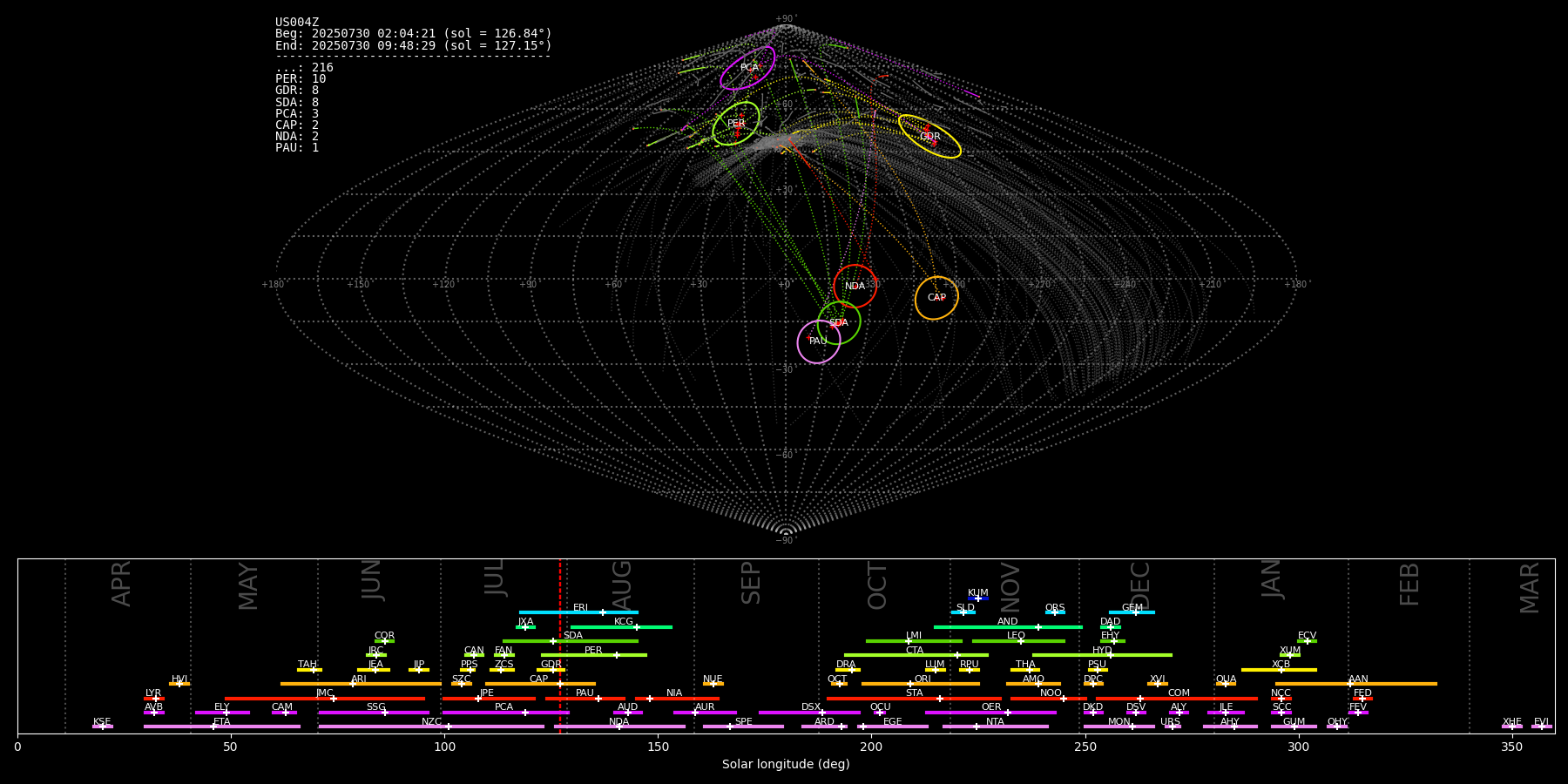Click the XCB shower bar on timeline
This screenshot has height=784, width=1568.
point(1279,670)
